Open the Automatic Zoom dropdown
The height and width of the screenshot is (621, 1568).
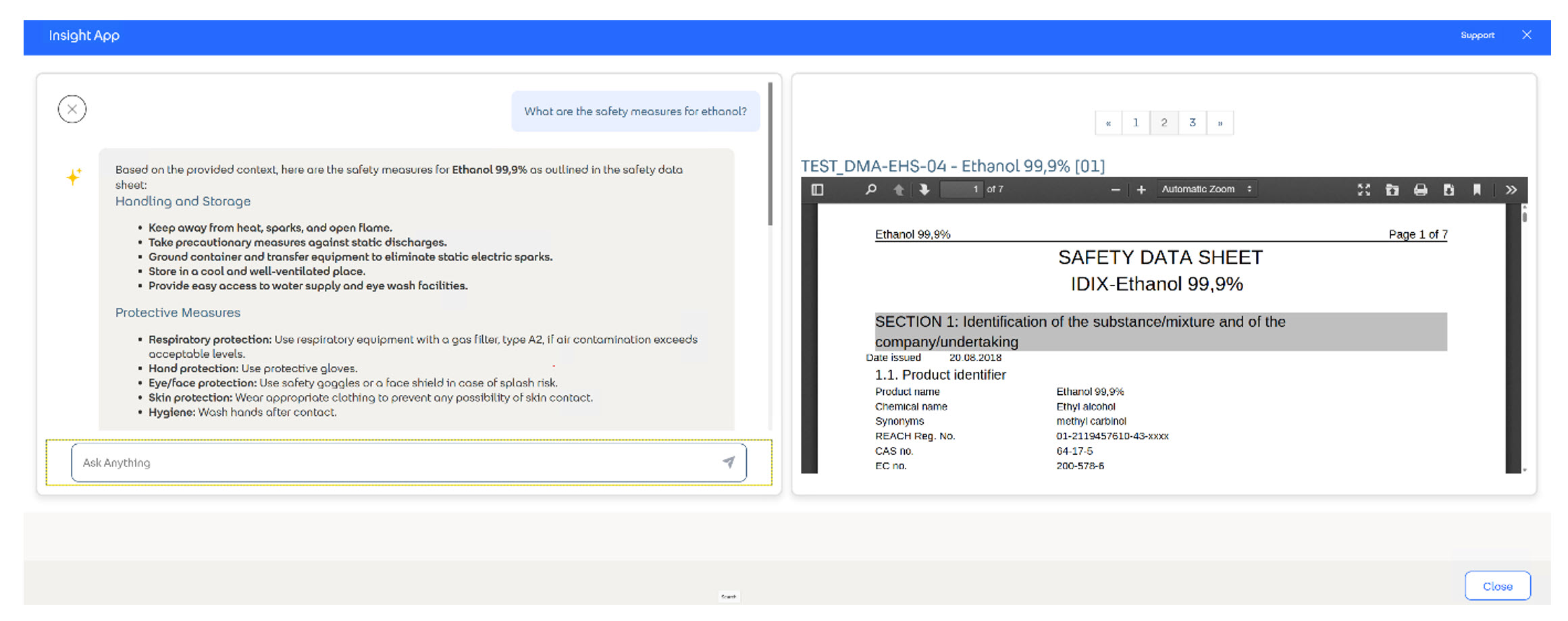point(1206,190)
